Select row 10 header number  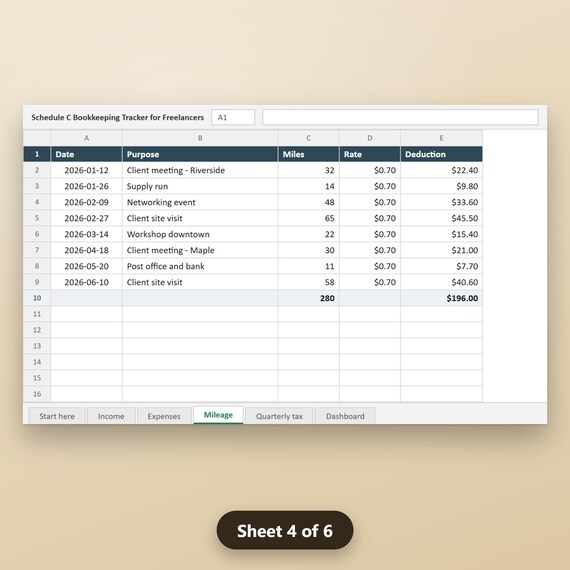[x=37, y=298]
